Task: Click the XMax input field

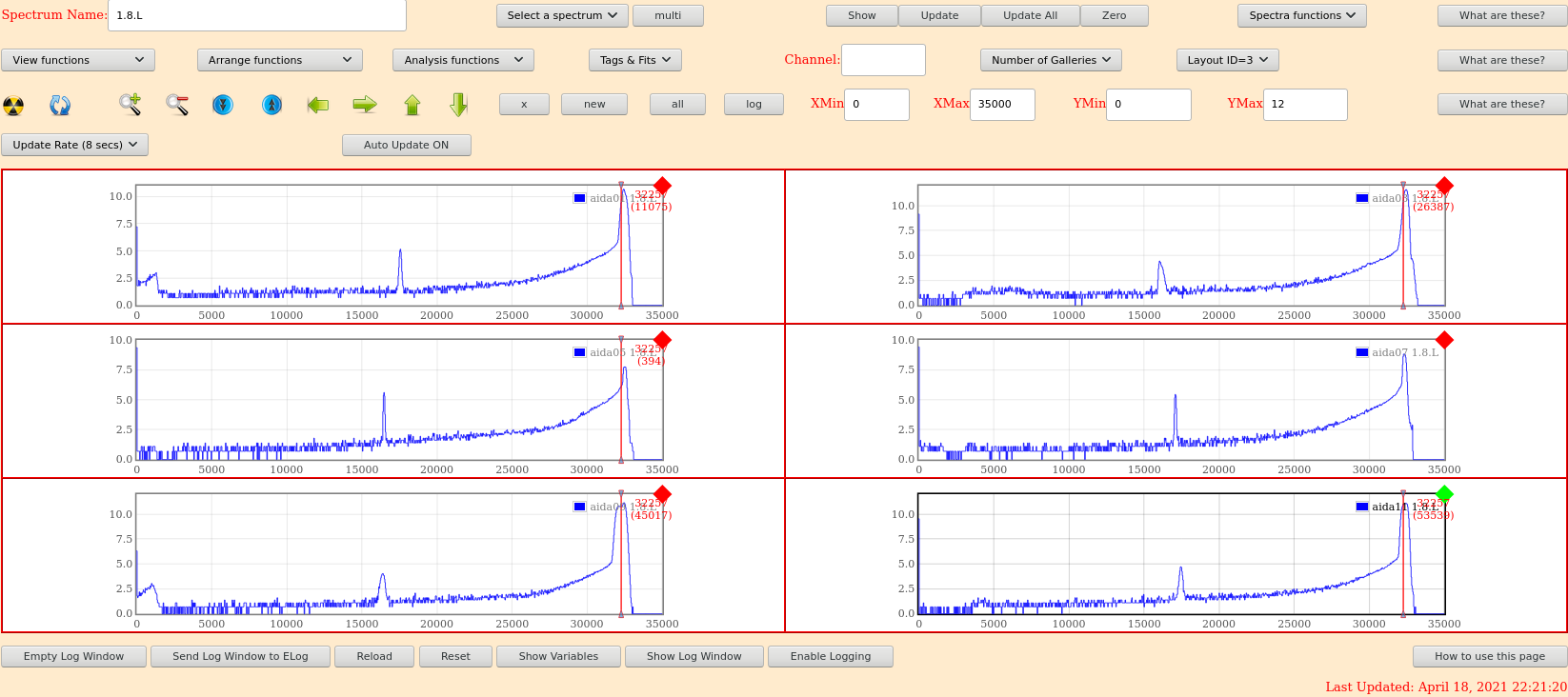Action: (1002, 105)
